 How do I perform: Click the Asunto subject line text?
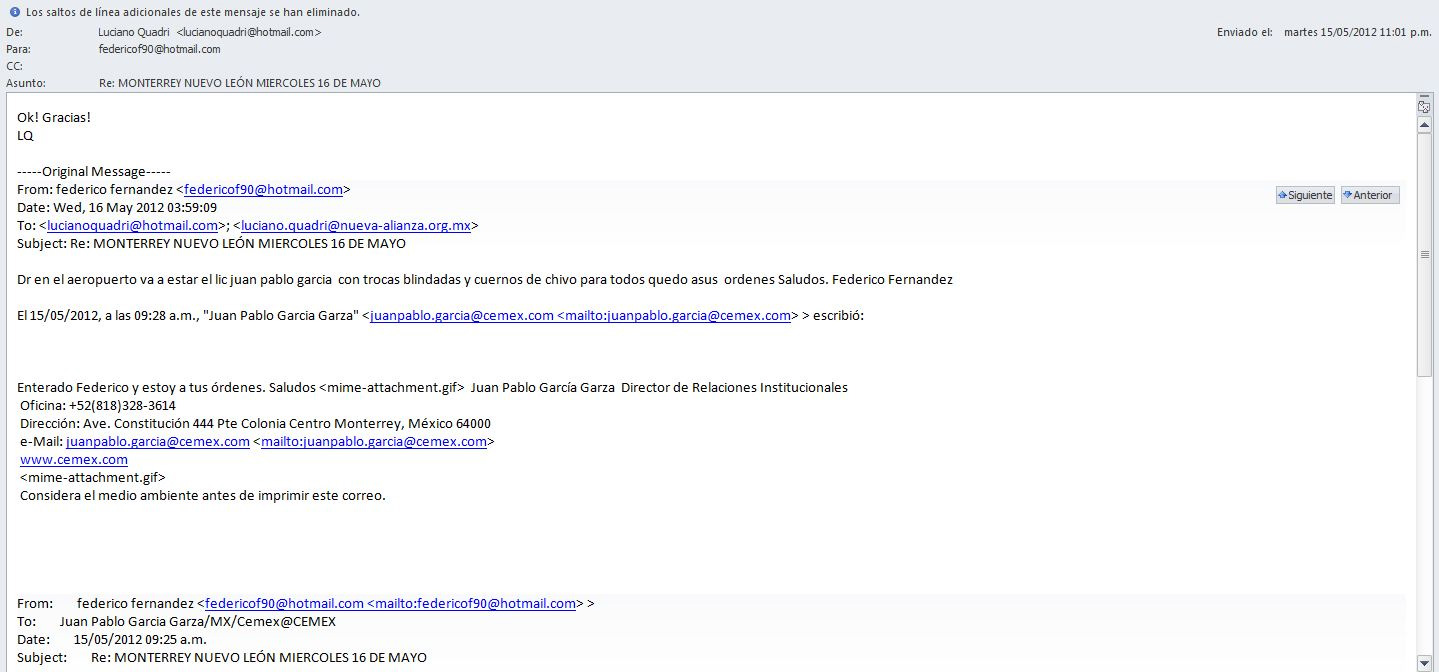pos(240,83)
